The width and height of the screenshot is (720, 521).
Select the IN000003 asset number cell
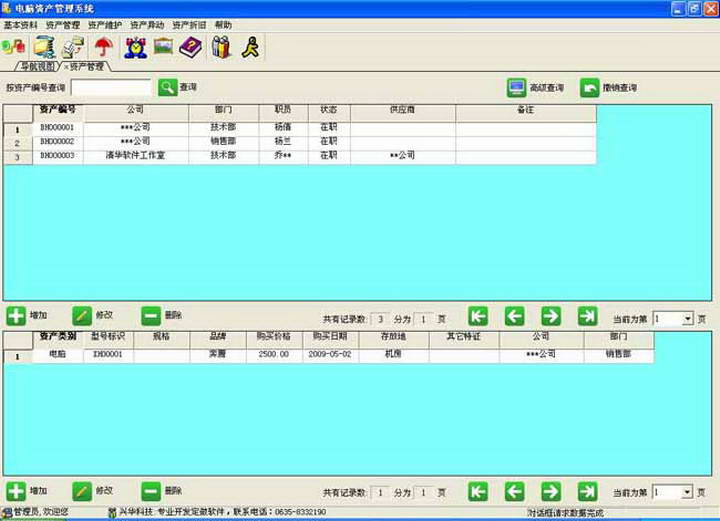pyautogui.click(x=58, y=156)
